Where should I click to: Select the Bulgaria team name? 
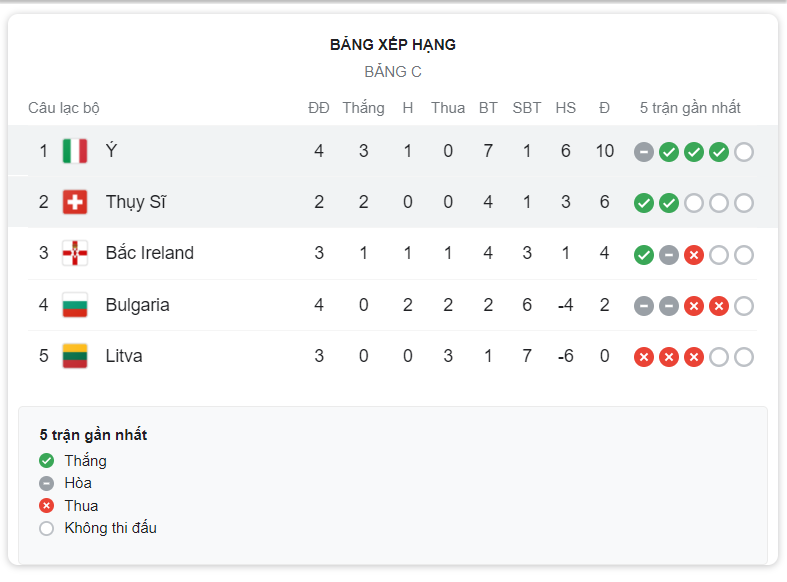[138, 305]
